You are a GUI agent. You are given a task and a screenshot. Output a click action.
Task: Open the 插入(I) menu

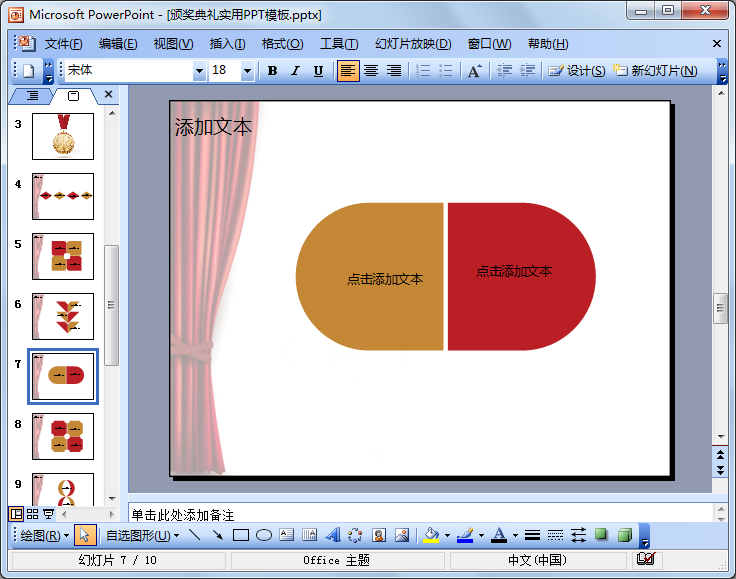227,44
